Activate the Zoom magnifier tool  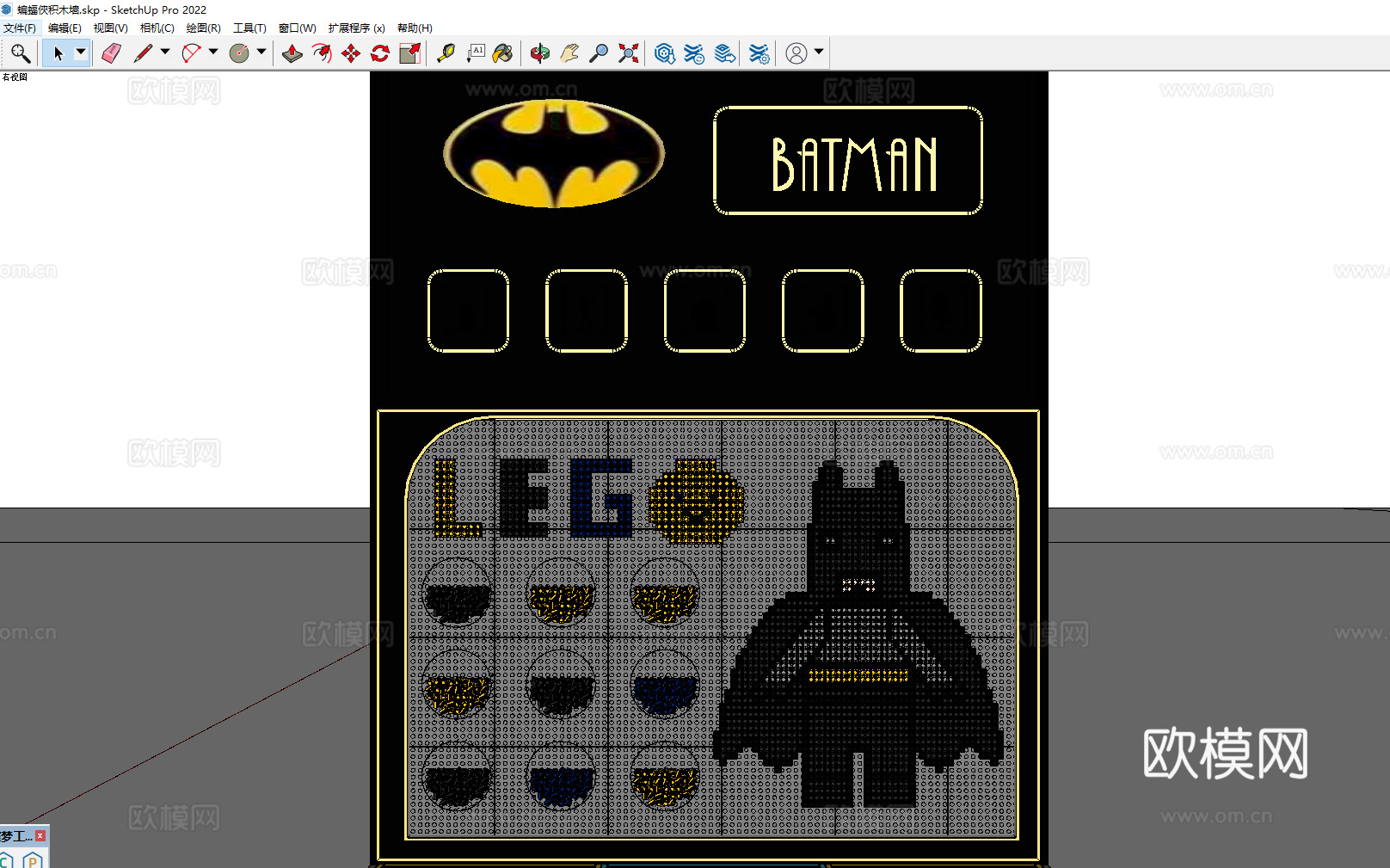pos(599,53)
